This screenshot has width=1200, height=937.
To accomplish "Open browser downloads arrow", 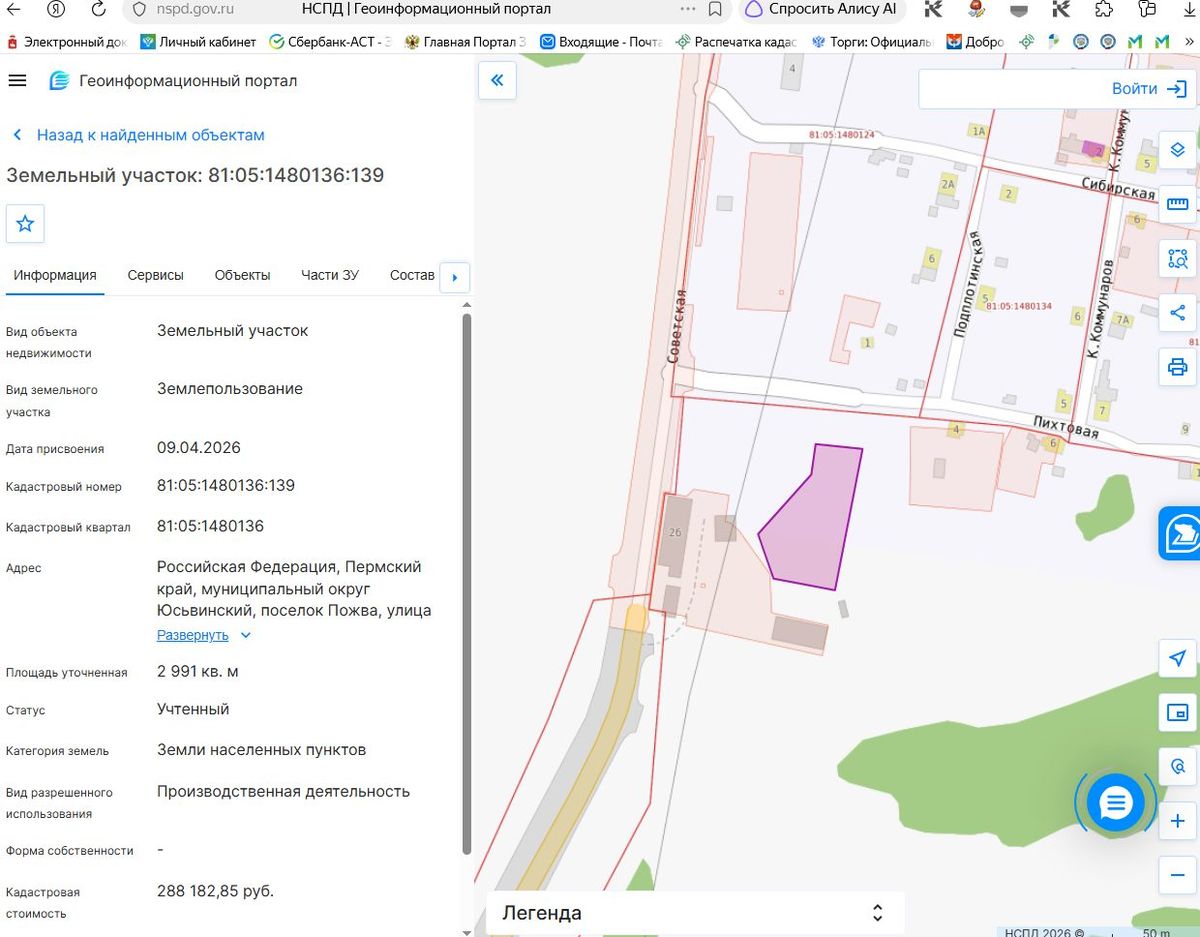I will pyautogui.click(x=1188, y=9).
